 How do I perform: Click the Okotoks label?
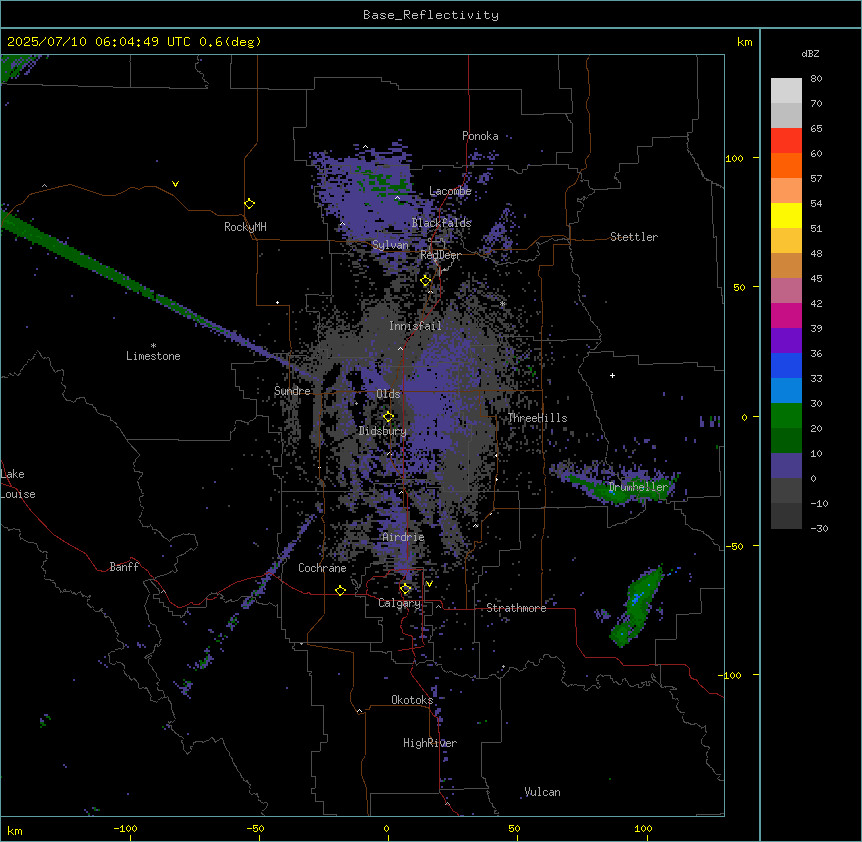(x=412, y=700)
